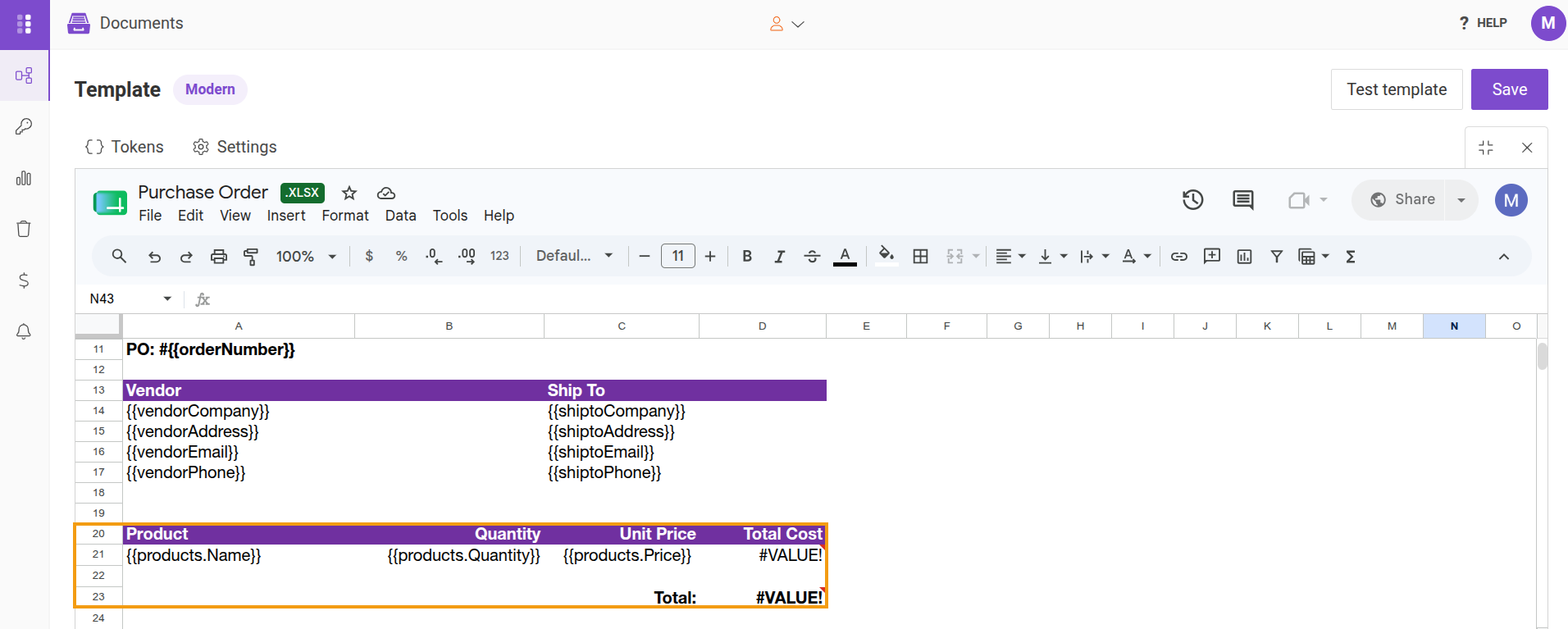The image size is (1568, 629).
Task: Insert a chart via toolbar
Action: tap(1244, 257)
